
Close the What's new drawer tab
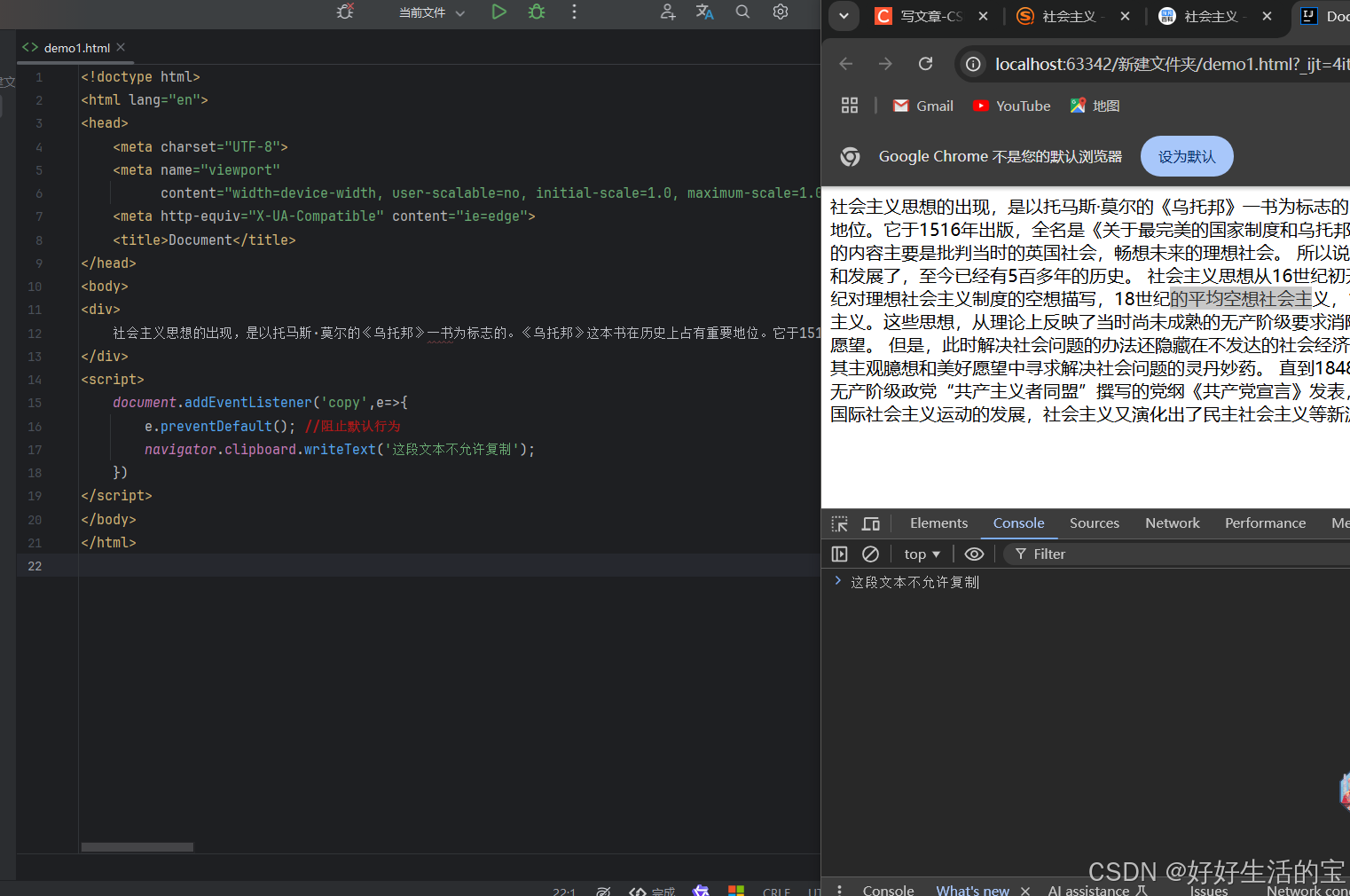(x=1025, y=891)
